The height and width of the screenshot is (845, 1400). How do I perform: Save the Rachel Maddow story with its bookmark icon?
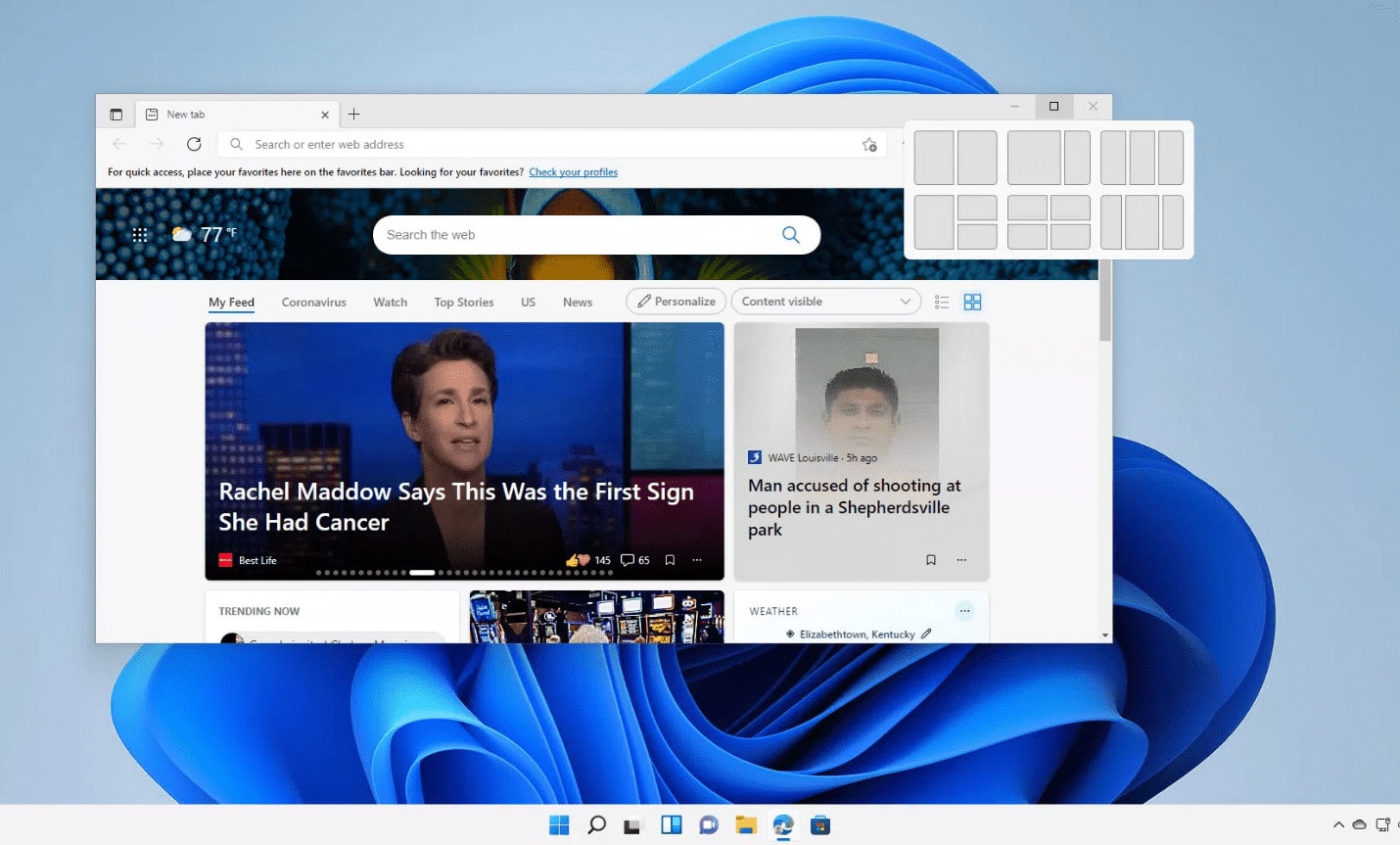(670, 560)
